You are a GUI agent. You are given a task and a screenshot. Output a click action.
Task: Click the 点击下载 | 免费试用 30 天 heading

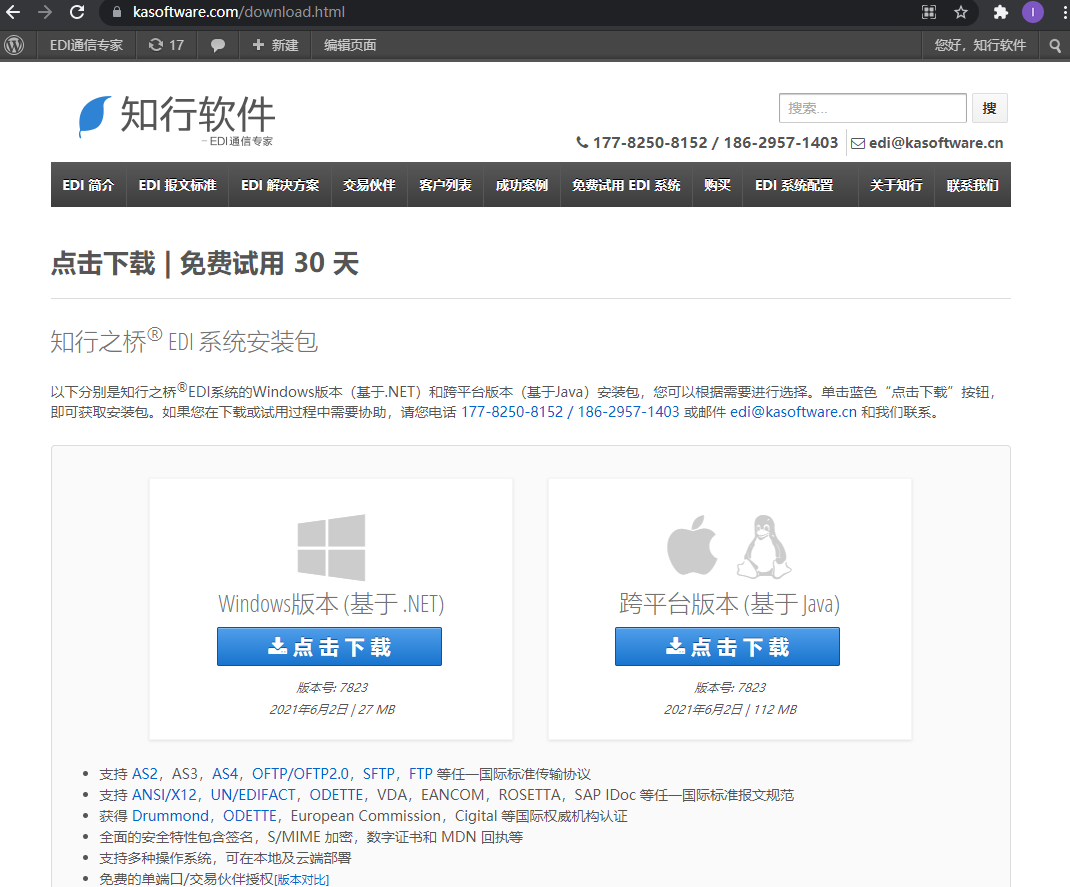[x=205, y=263]
